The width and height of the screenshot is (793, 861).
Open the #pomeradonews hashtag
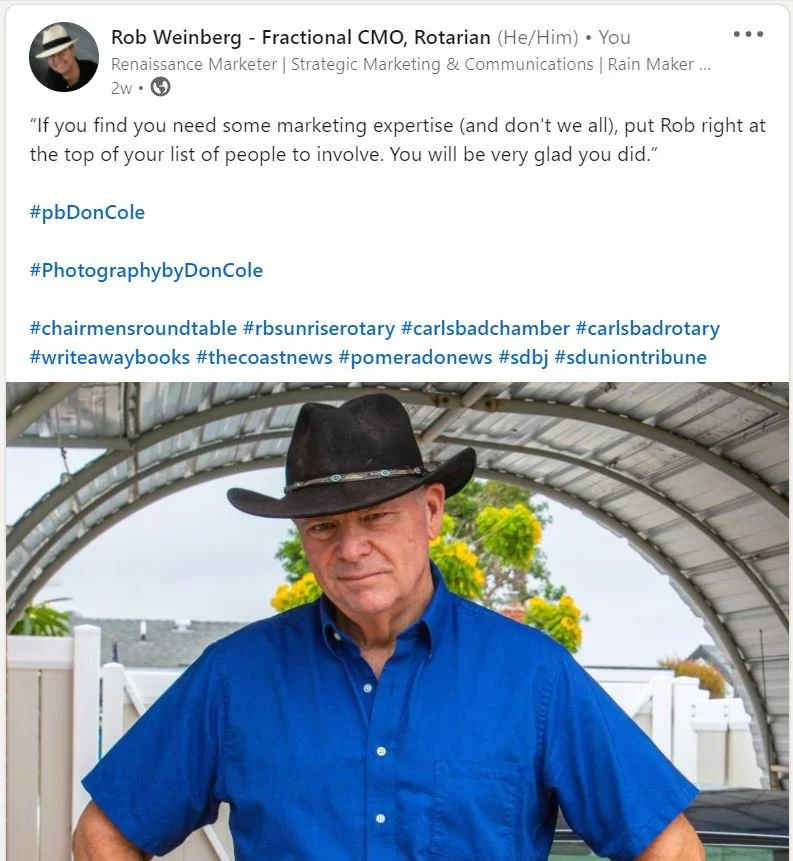click(x=415, y=357)
